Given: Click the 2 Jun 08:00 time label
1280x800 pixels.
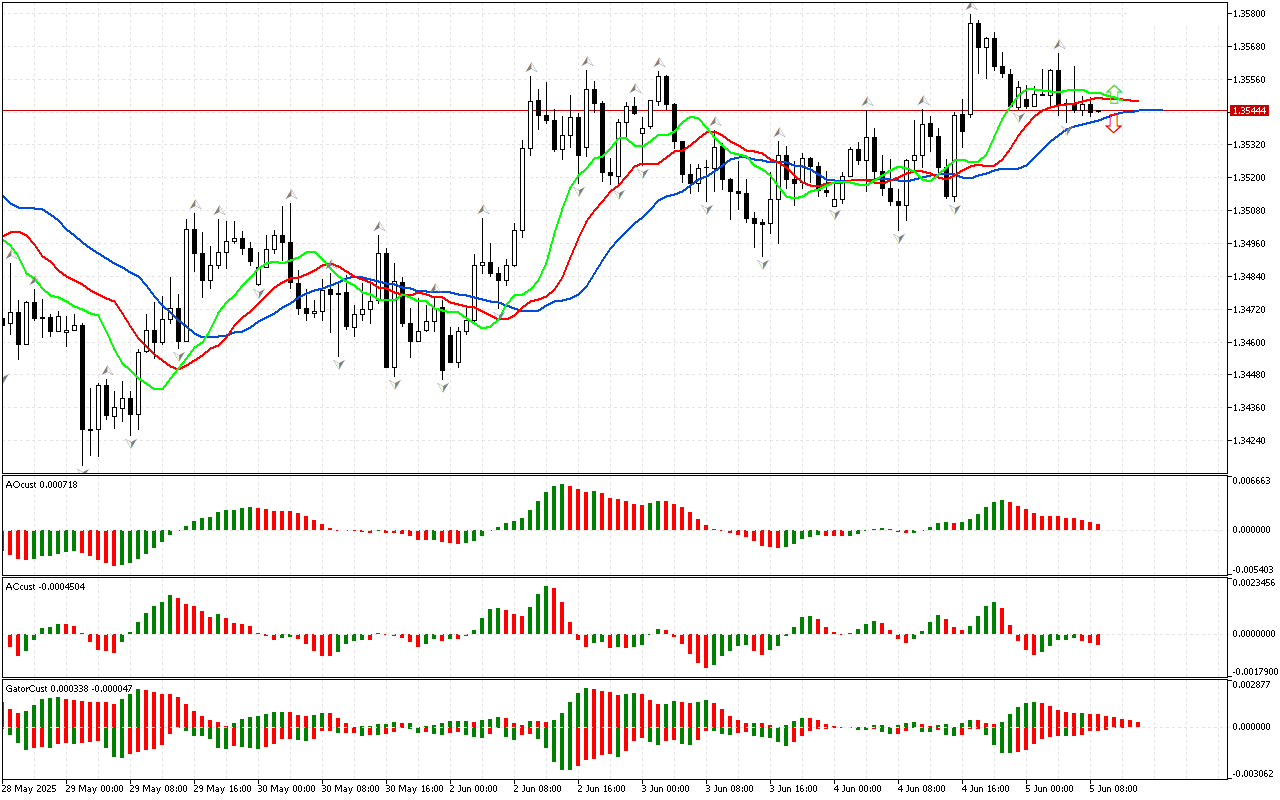Looking at the screenshot, I should pyautogui.click(x=537, y=788).
